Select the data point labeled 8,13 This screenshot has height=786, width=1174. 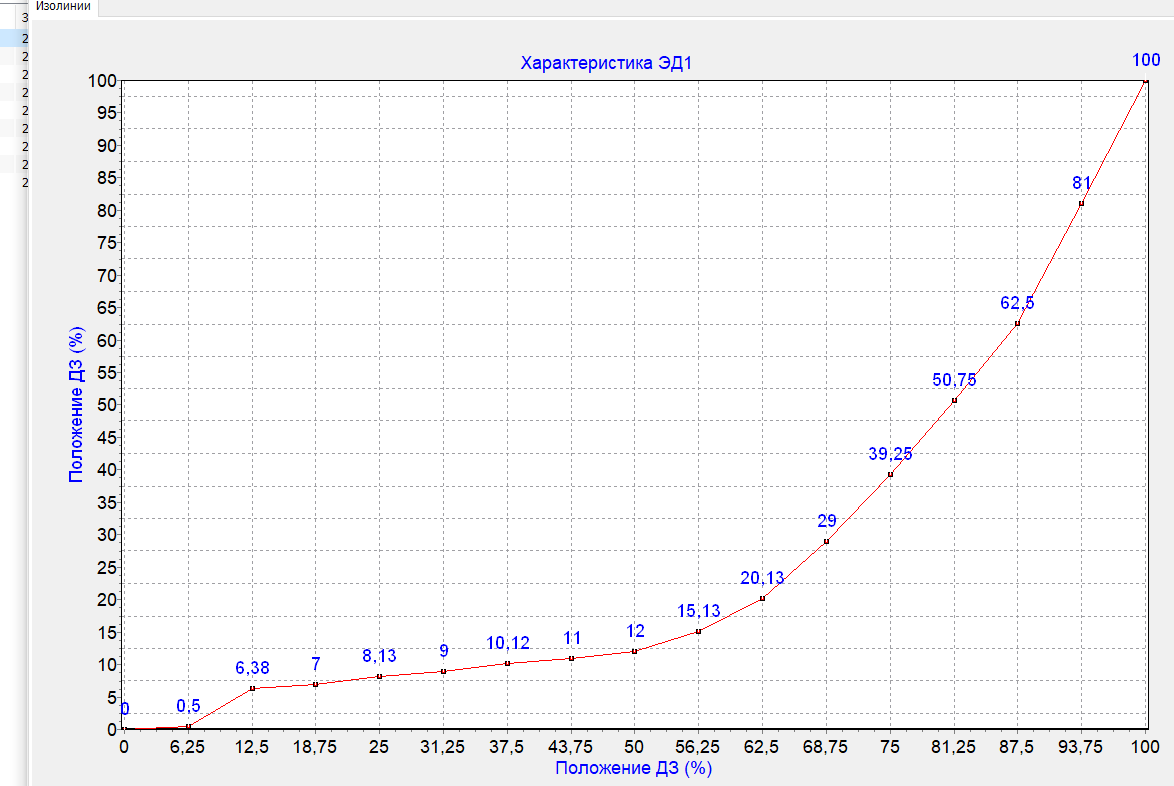(379, 676)
